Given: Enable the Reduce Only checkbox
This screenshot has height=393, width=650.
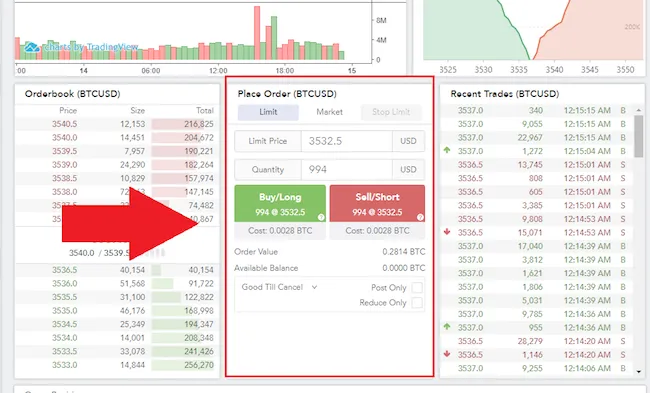Looking at the screenshot, I should coord(417,303).
